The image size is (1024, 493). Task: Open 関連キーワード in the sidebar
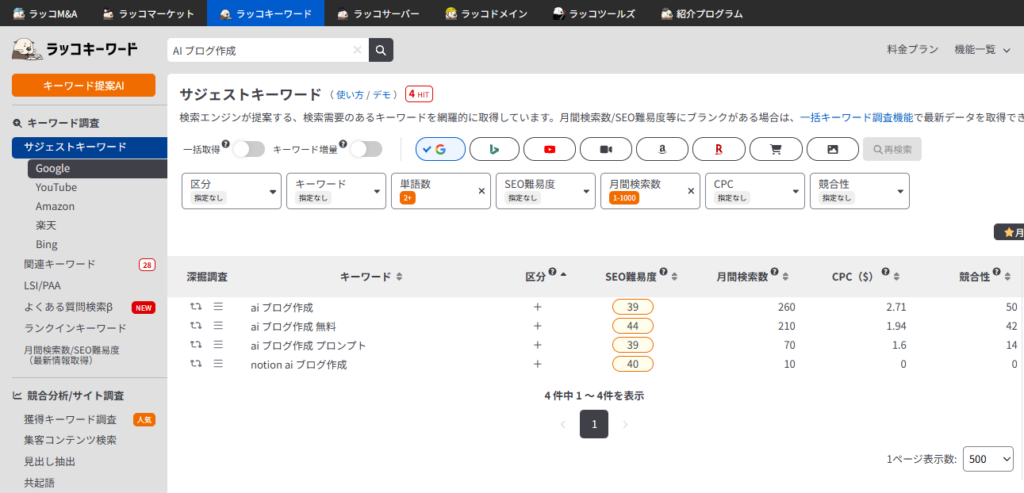[60, 264]
